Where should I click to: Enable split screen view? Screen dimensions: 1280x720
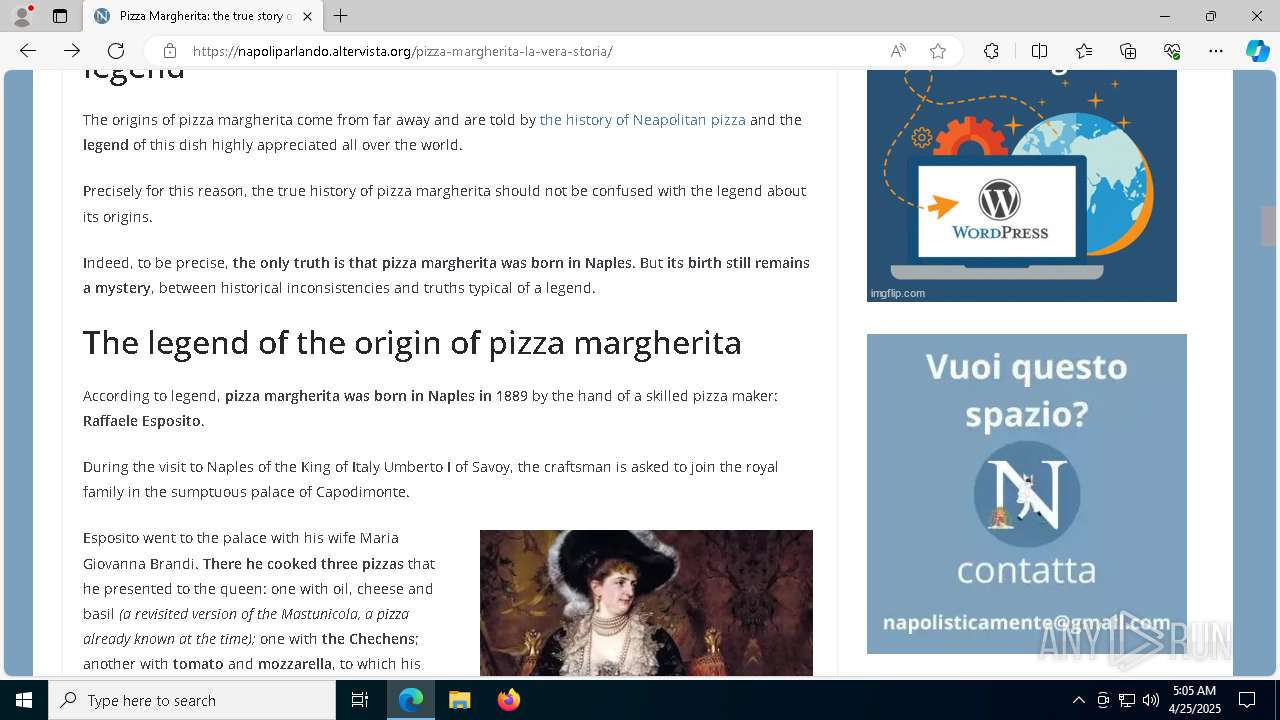[x=1039, y=51]
